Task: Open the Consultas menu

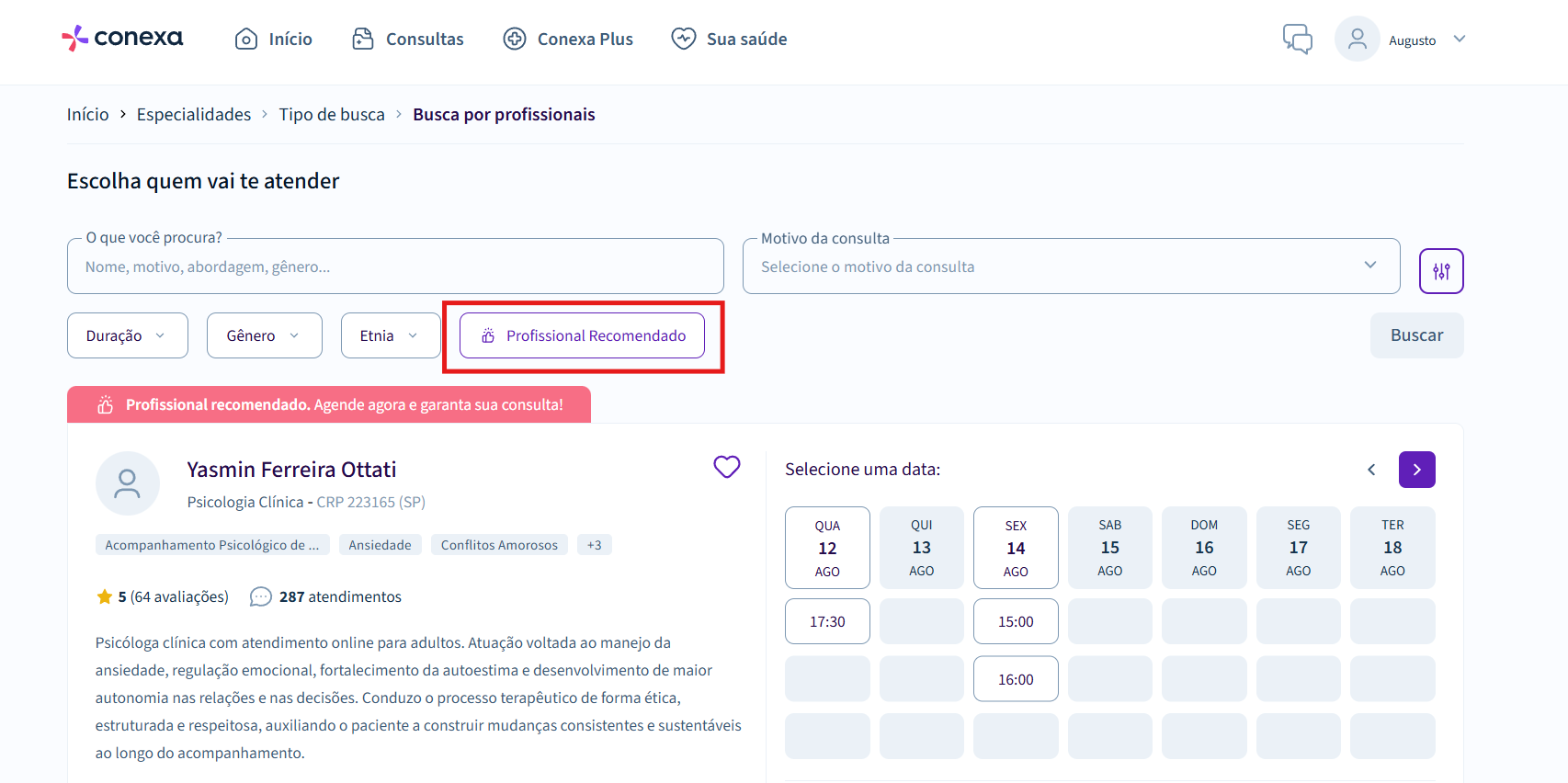Action: 408,39
